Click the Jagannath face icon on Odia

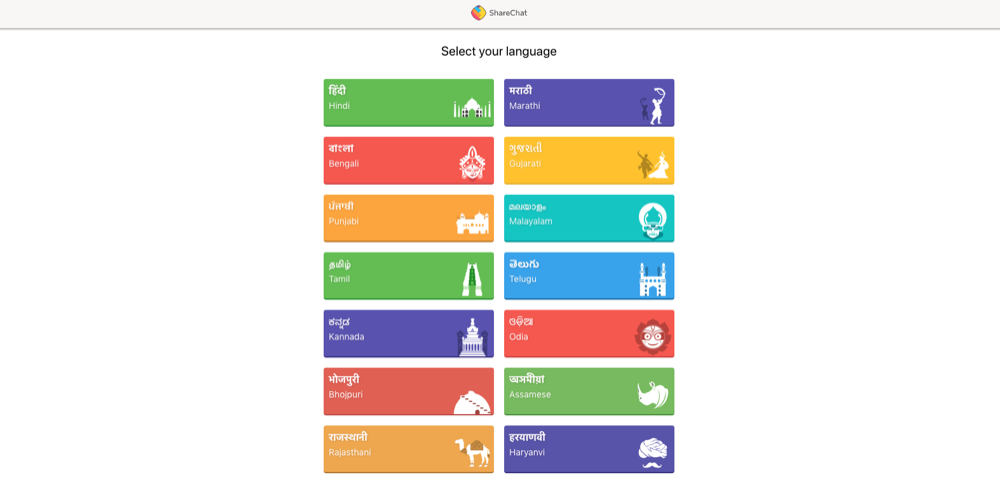coord(653,337)
